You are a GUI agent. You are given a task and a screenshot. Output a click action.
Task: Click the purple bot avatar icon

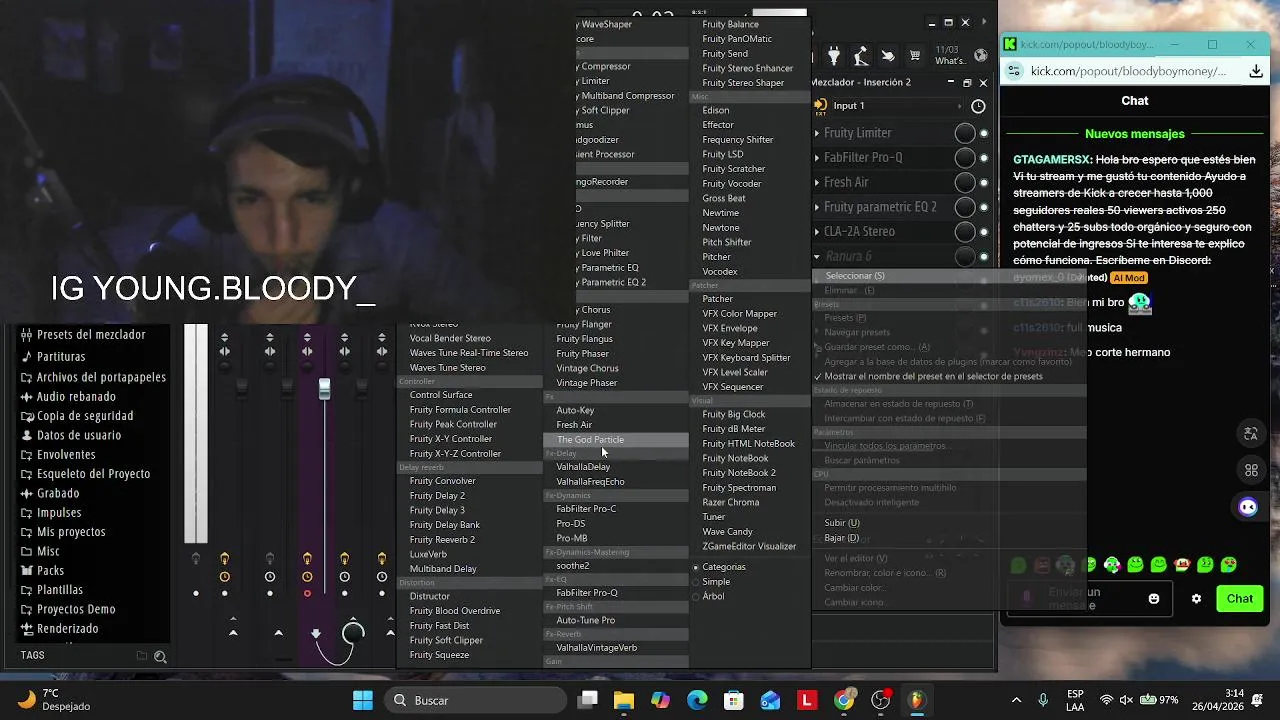click(x=1248, y=507)
